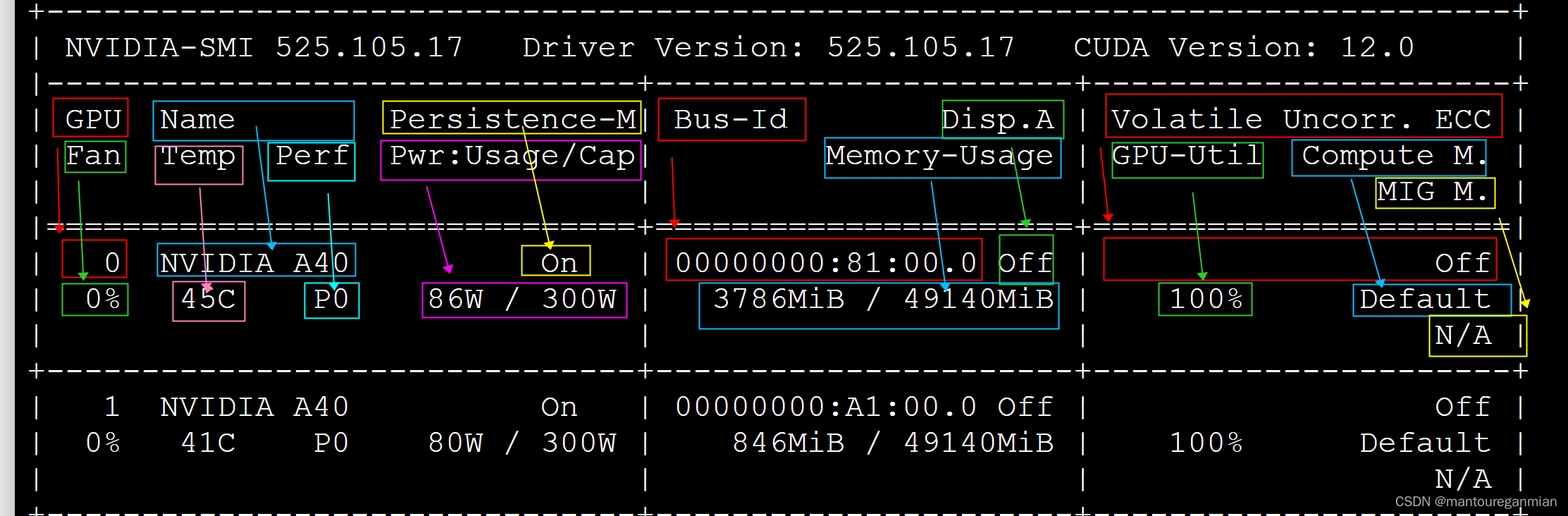Select ECC 'Off' value in GPU 1 row
This screenshot has width=1568, height=516.
tap(1463, 407)
